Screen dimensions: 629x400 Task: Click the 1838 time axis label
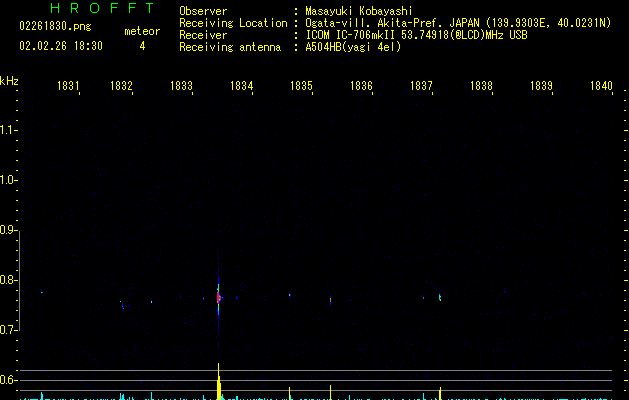pyautogui.click(x=481, y=86)
